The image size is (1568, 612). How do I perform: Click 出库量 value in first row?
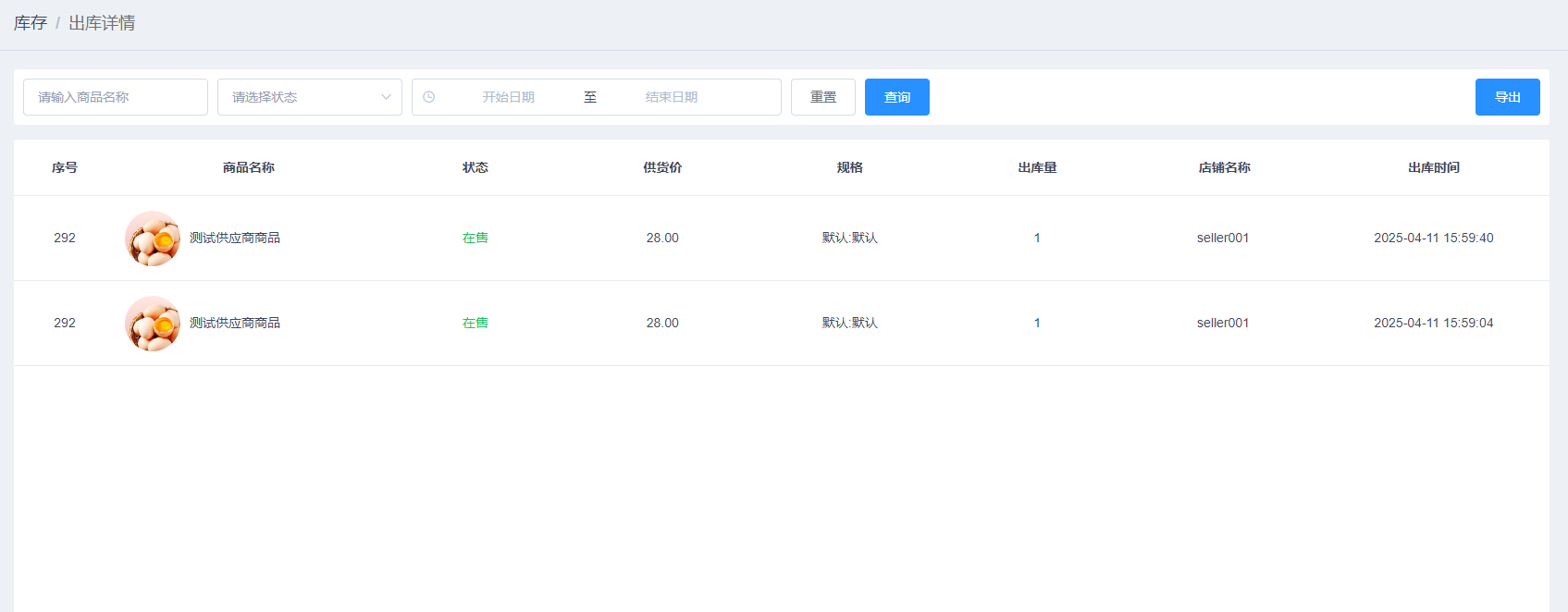click(1037, 239)
